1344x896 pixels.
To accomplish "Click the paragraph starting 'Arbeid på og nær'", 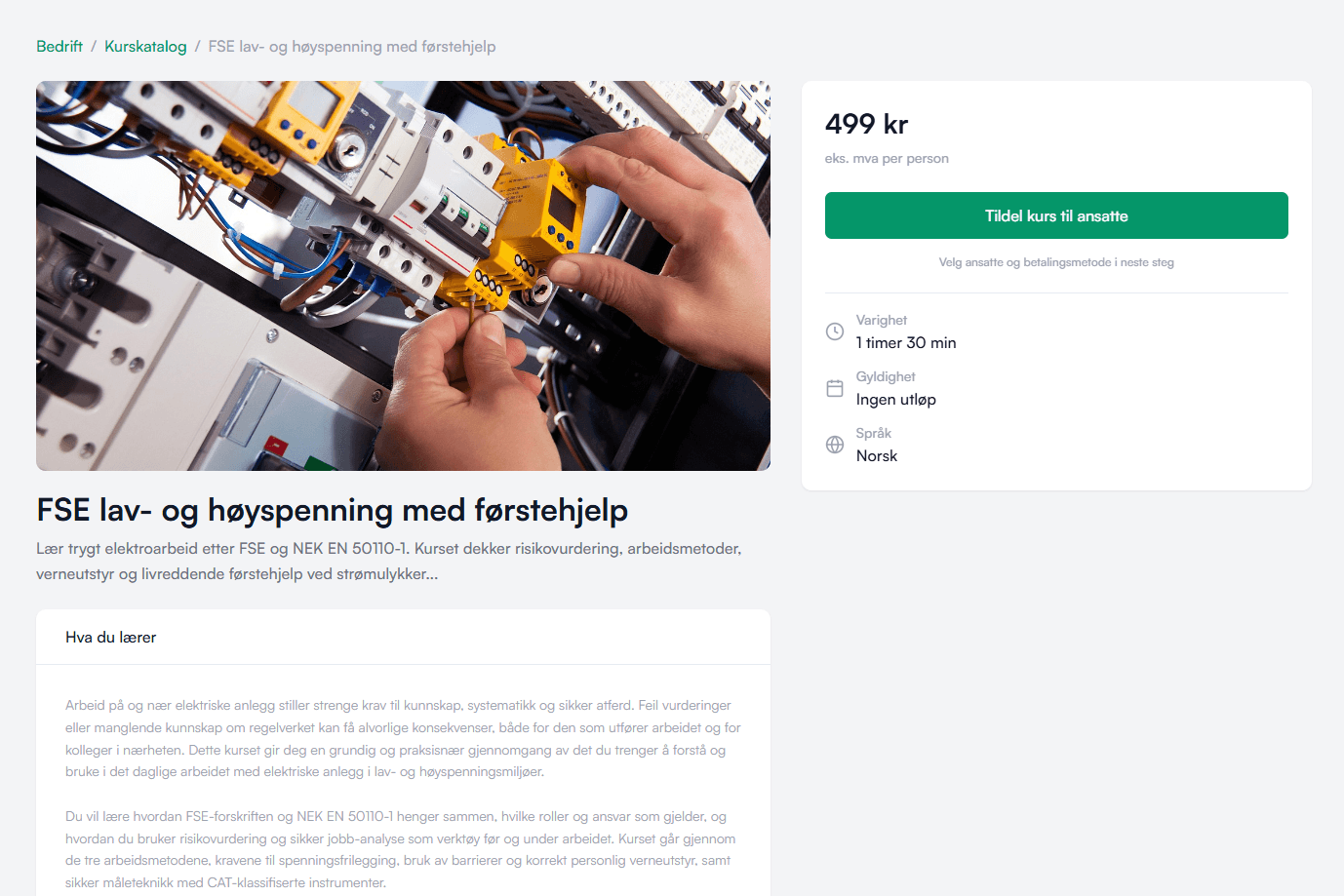I will [x=403, y=738].
